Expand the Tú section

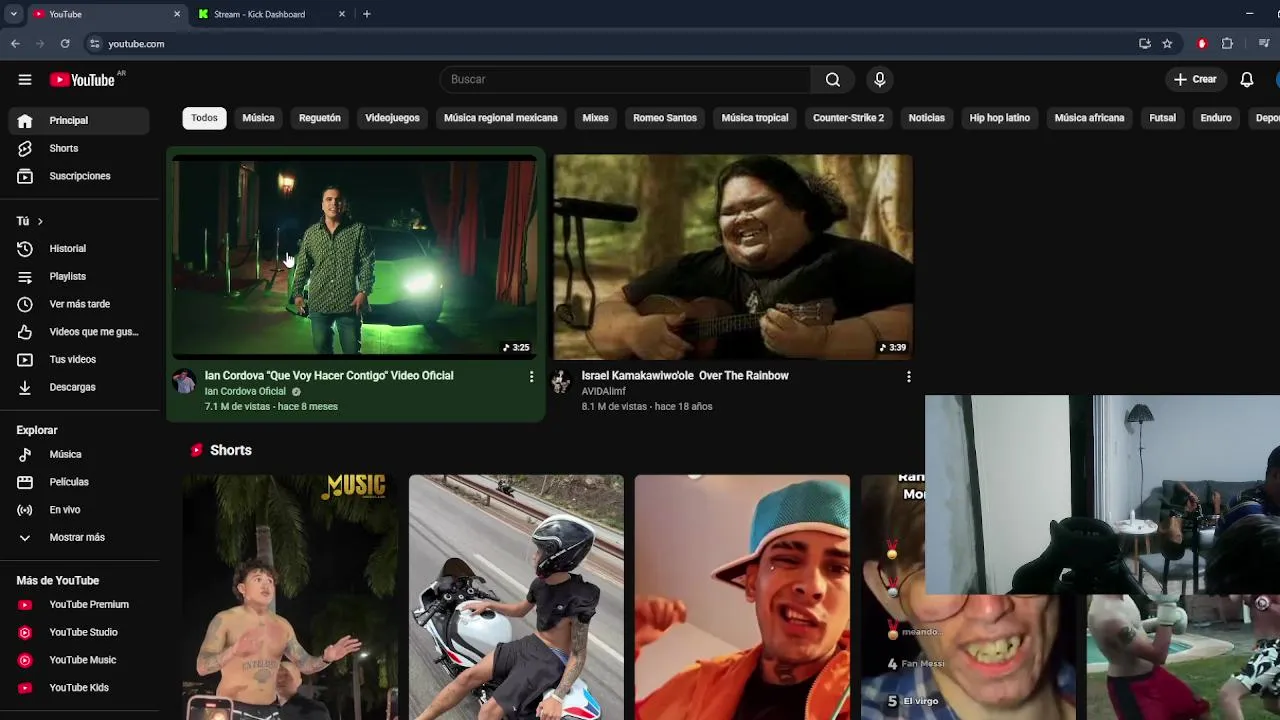pos(30,221)
